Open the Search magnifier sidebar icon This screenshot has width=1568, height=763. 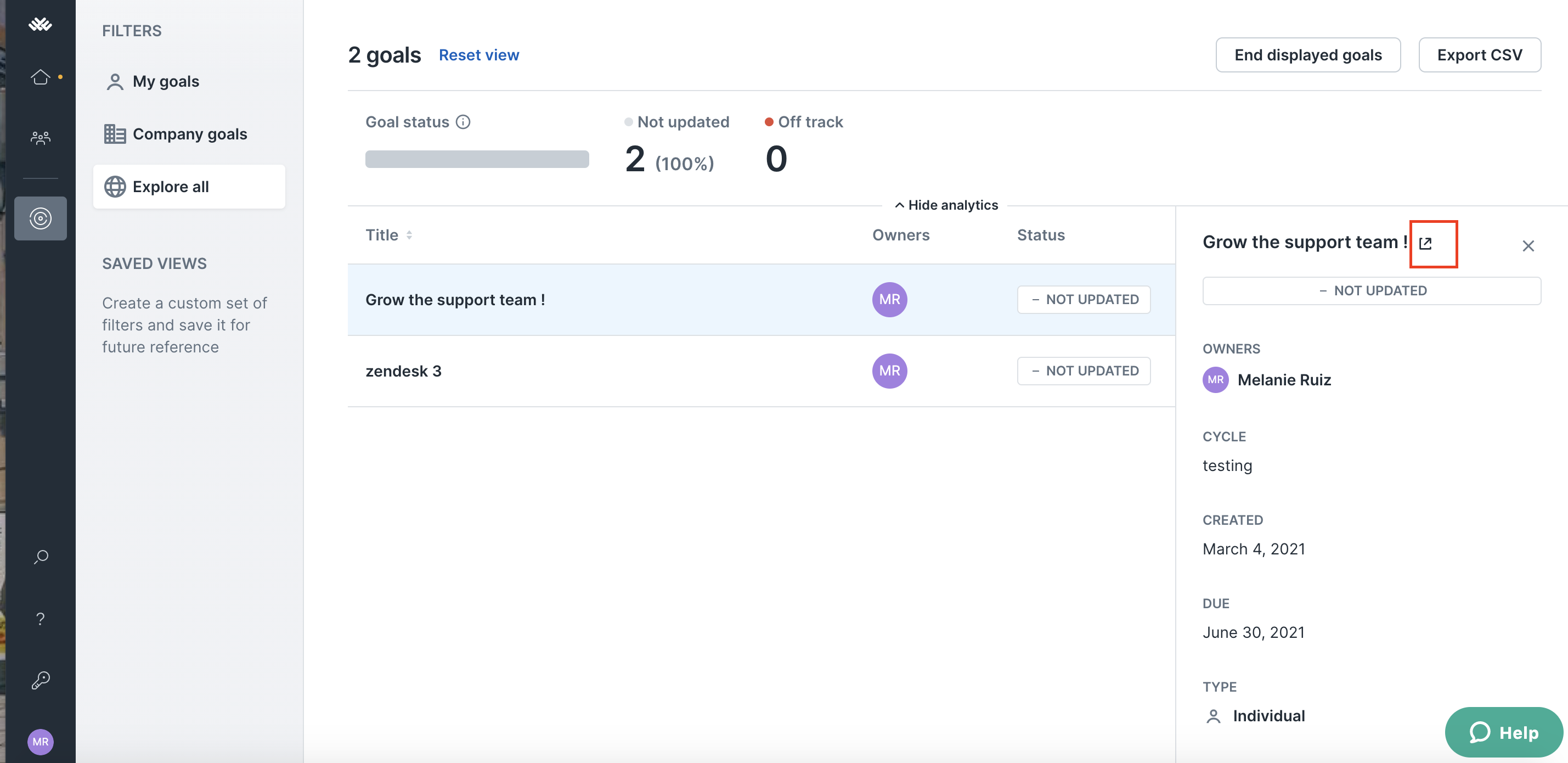click(40, 557)
